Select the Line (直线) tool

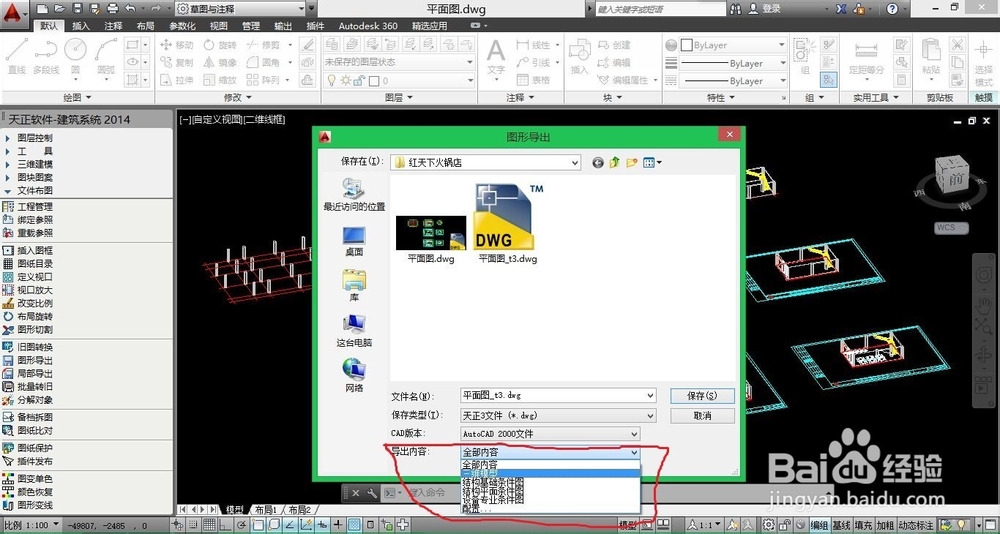(x=17, y=56)
